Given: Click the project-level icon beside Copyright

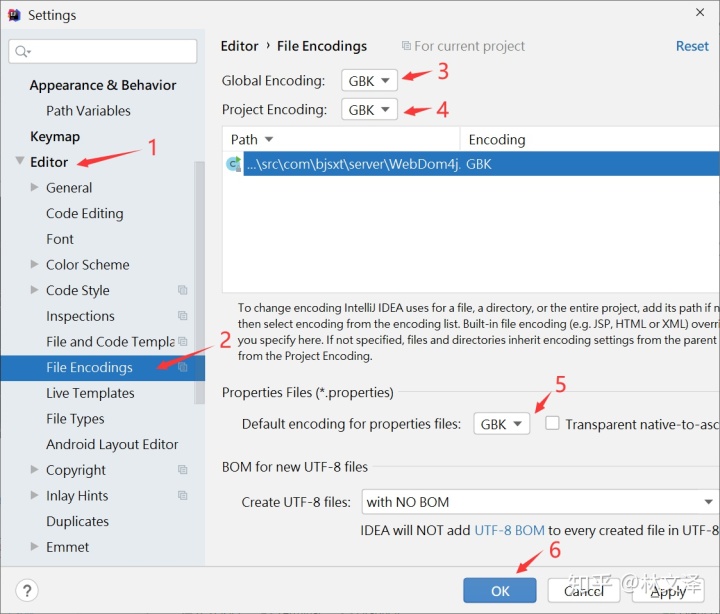Looking at the screenshot, I should (x=183, y=469).
